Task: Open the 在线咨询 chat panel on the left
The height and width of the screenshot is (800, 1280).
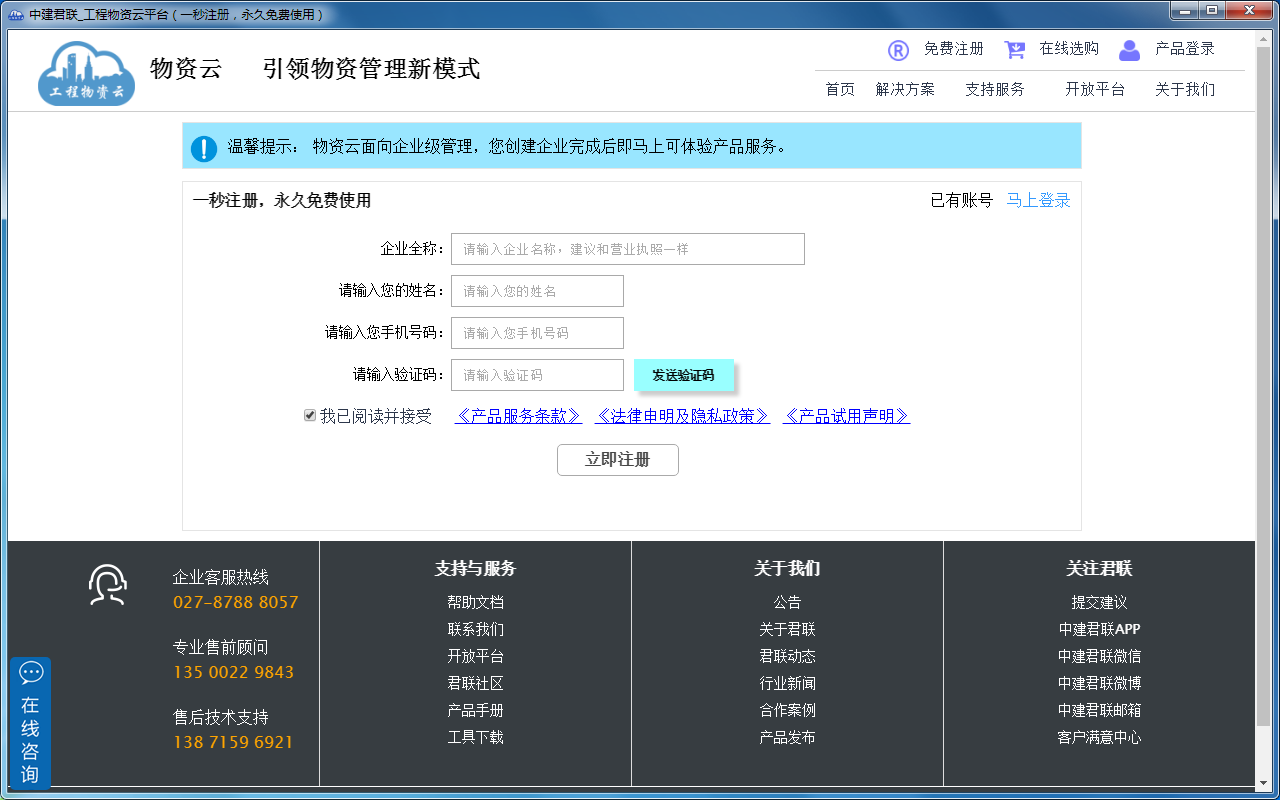Action: 30,720
